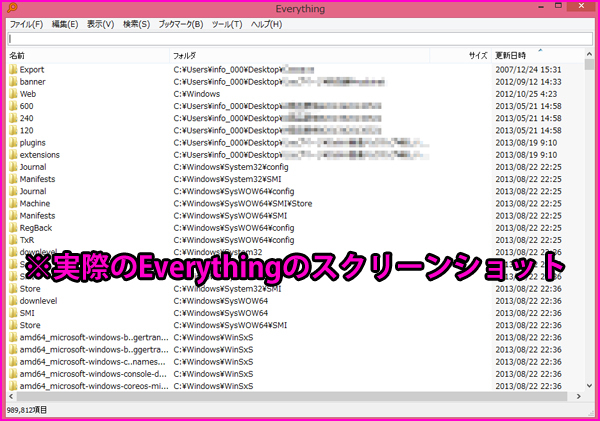The width and height of the screenshot is (600, 421).
Task: Click the date 2012/09/12 14:33
Action: pos(528,82)
